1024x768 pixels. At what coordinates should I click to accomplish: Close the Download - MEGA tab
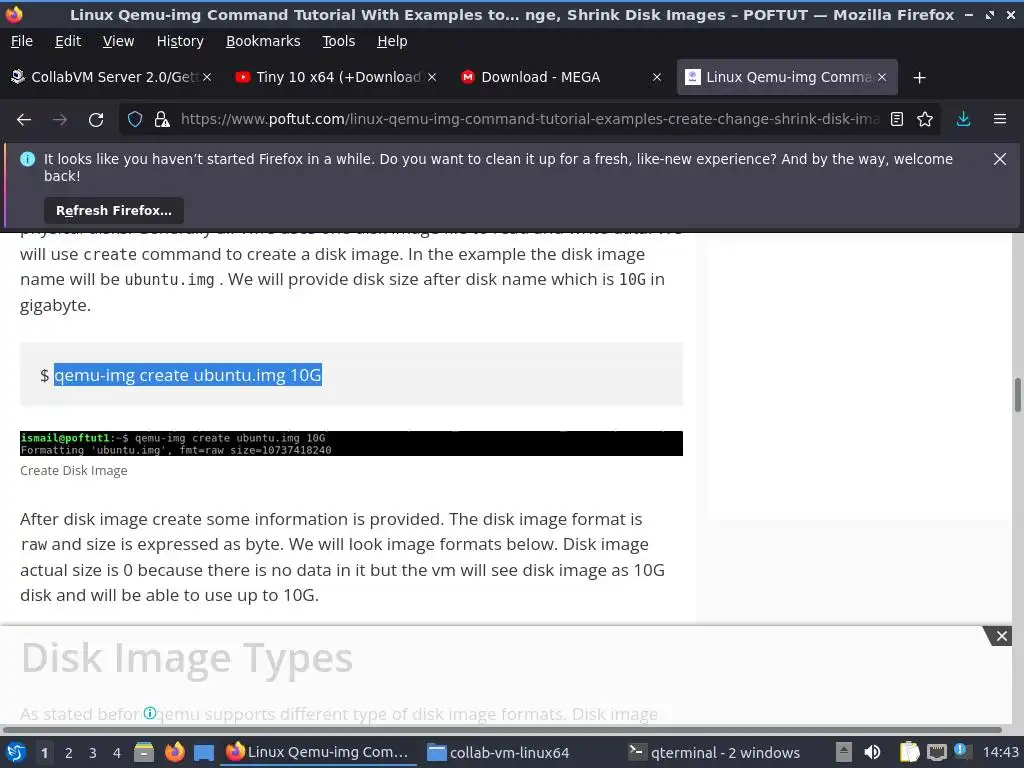click(x=657, y=77)
